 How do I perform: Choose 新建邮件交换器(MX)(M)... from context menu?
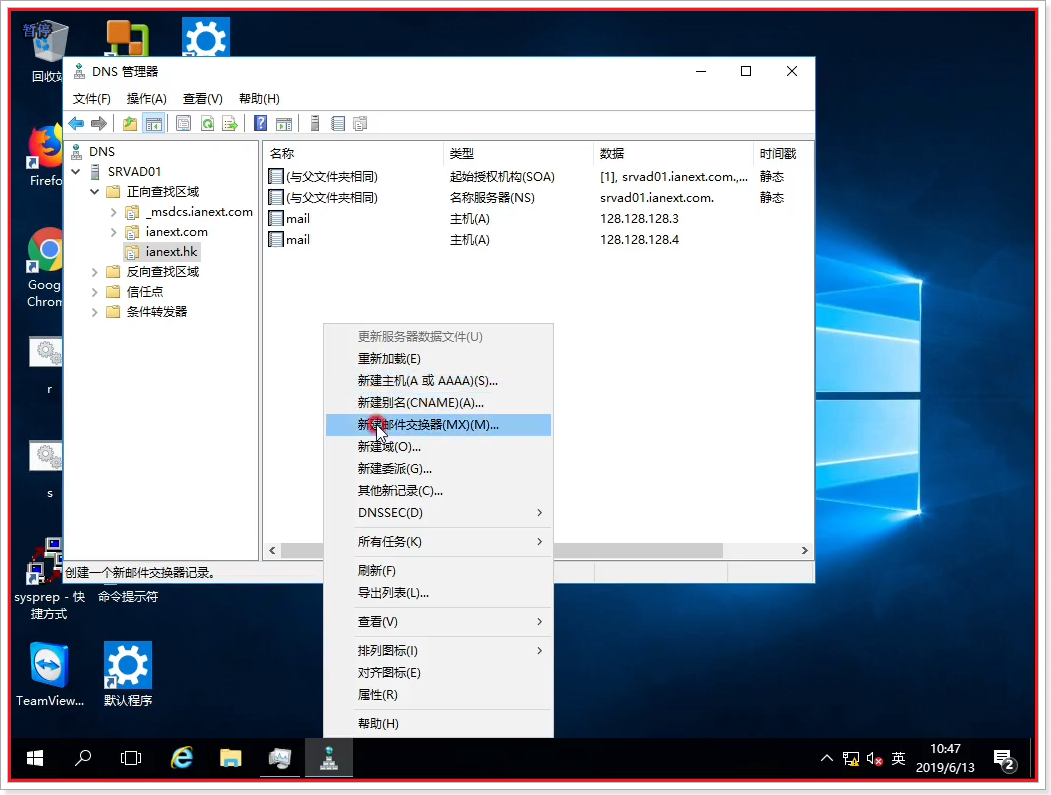point(438,425)
